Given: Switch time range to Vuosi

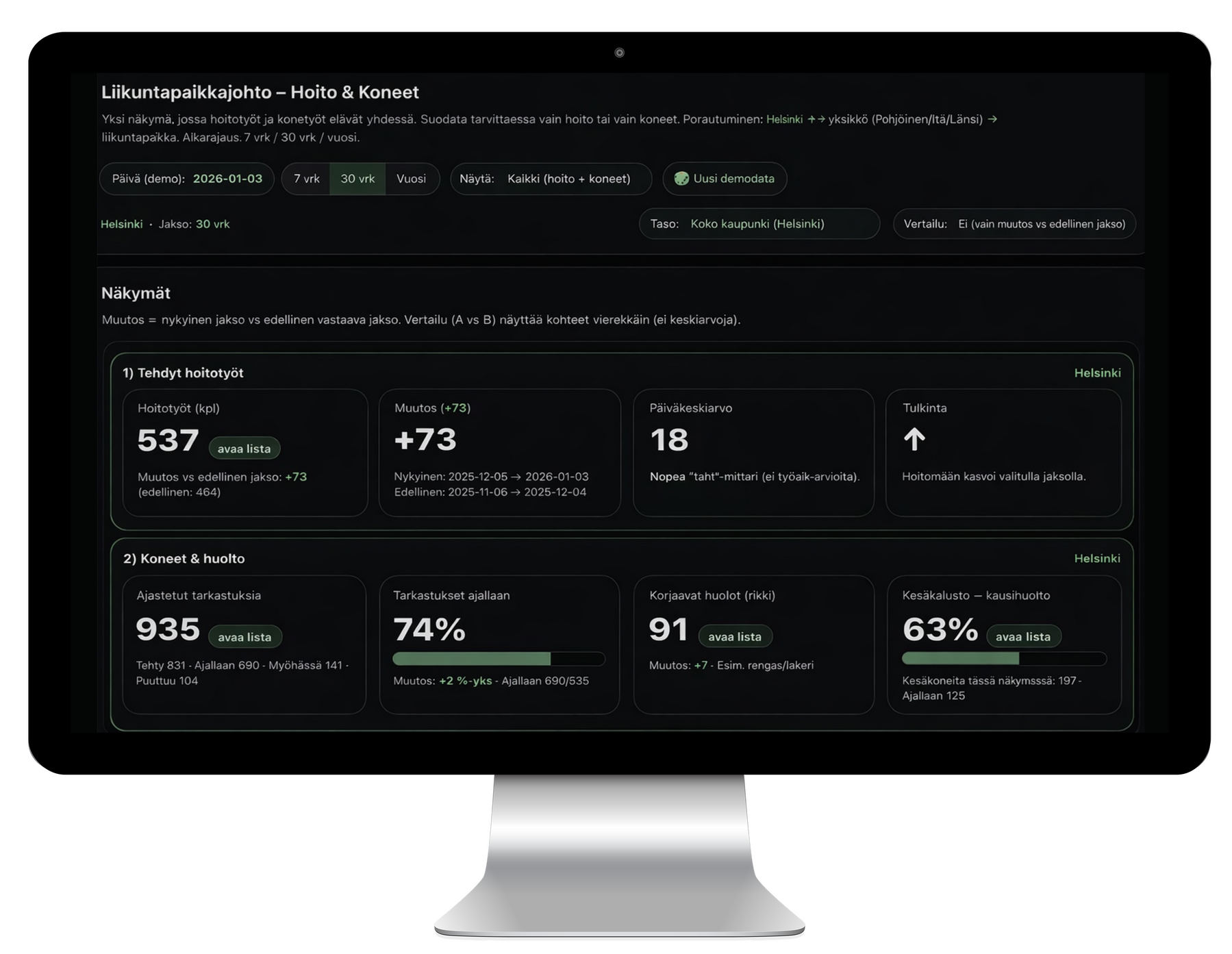Looking at the screenshot, I should coord(411,179).
